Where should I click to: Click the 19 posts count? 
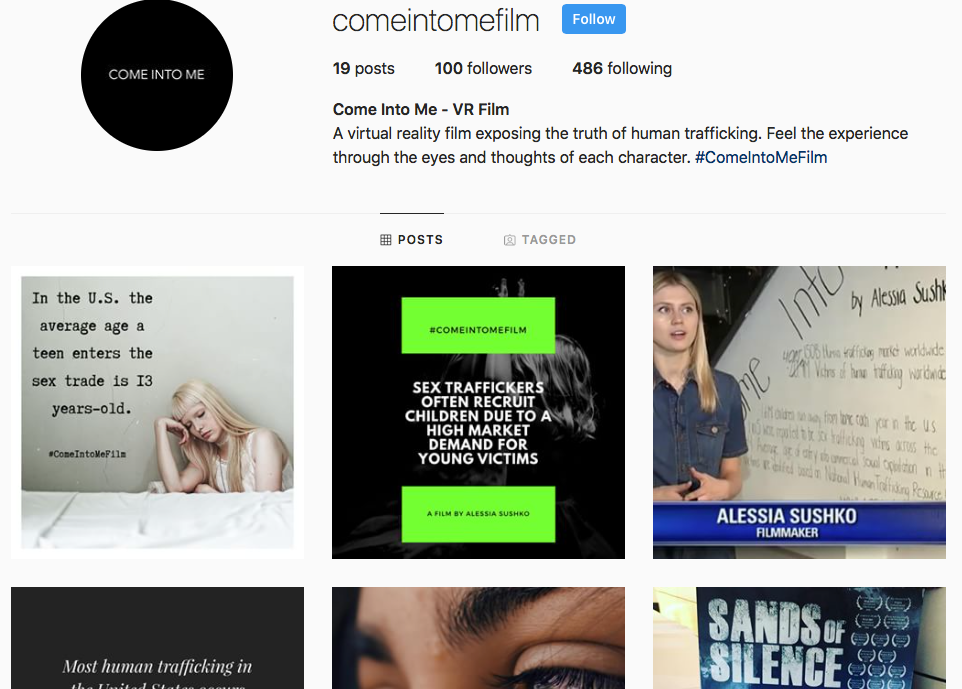[364, 68]
